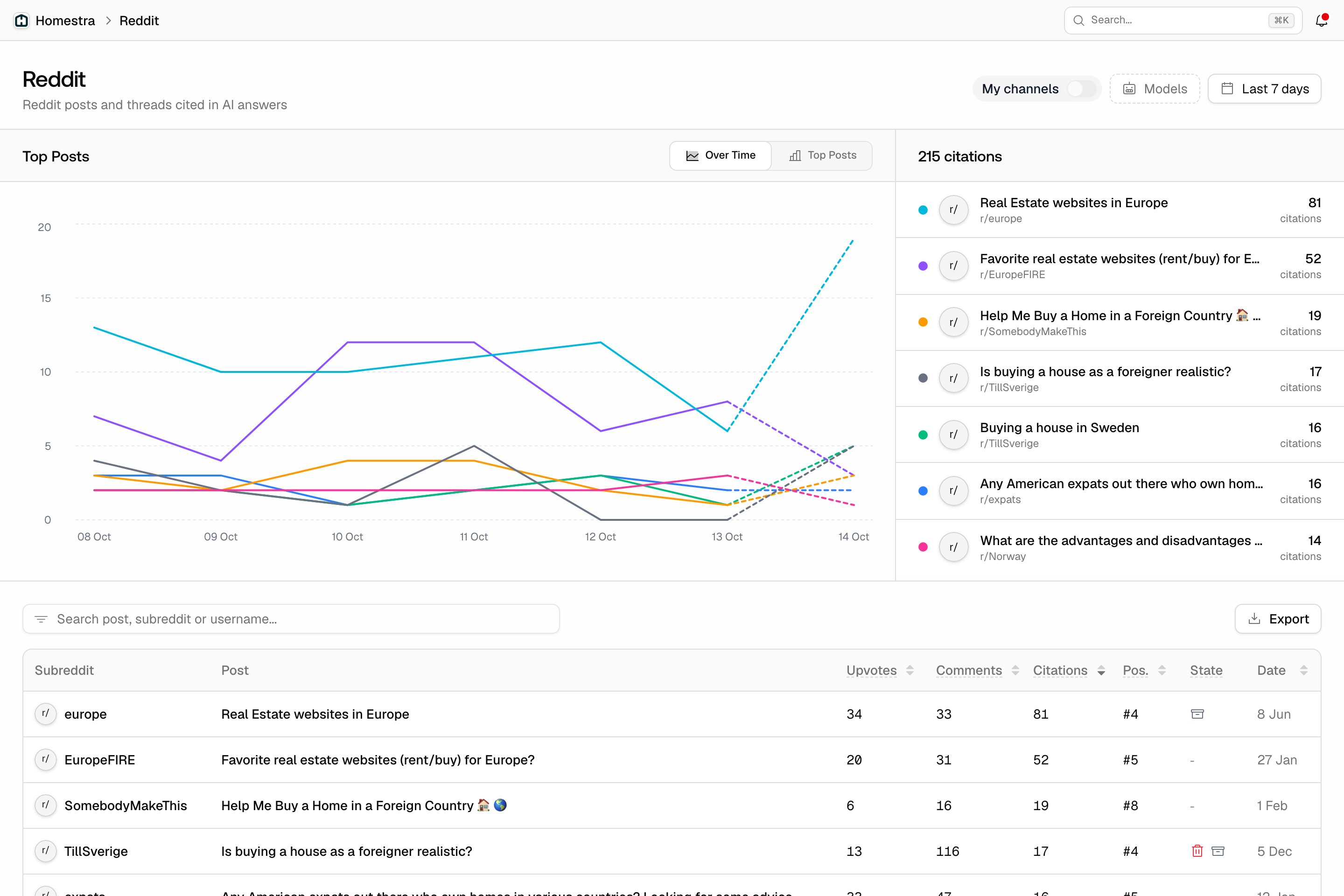This screenshot has height=896, width=1344.
Task: Click the Export button
Action: click(x=1278, y=619)
